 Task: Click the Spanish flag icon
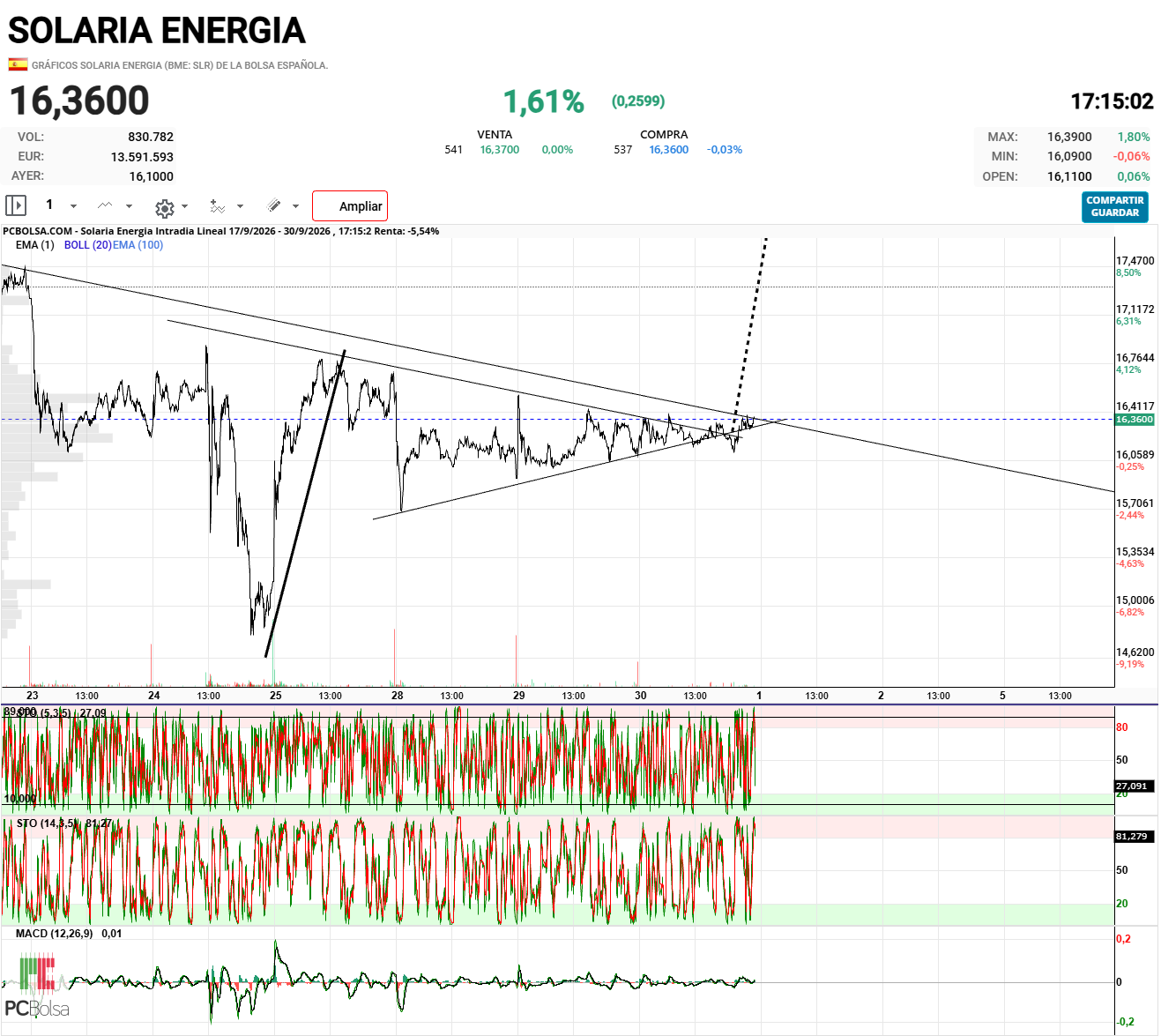(18, 64)
